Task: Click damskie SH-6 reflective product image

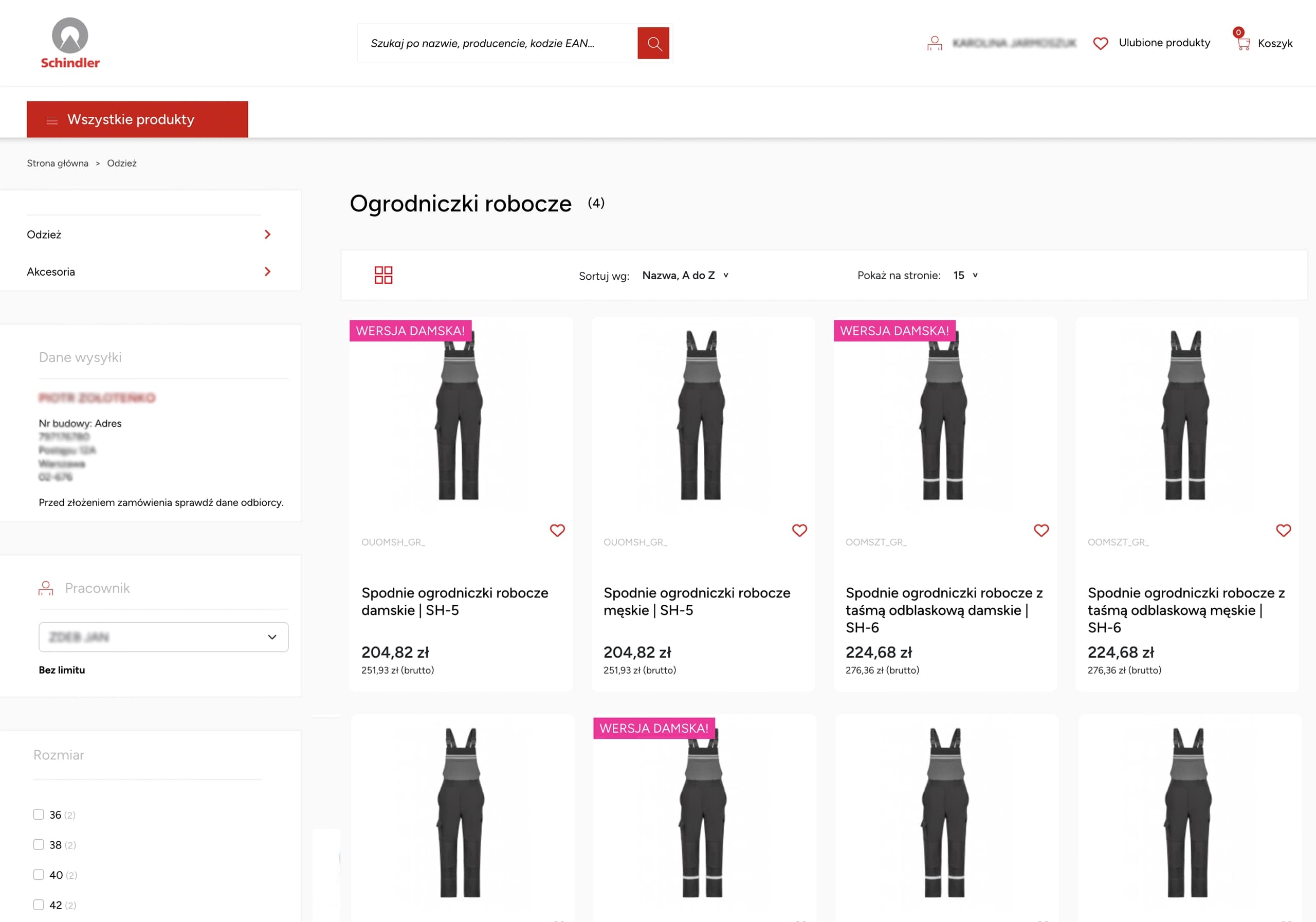Action: pos(943,415)
